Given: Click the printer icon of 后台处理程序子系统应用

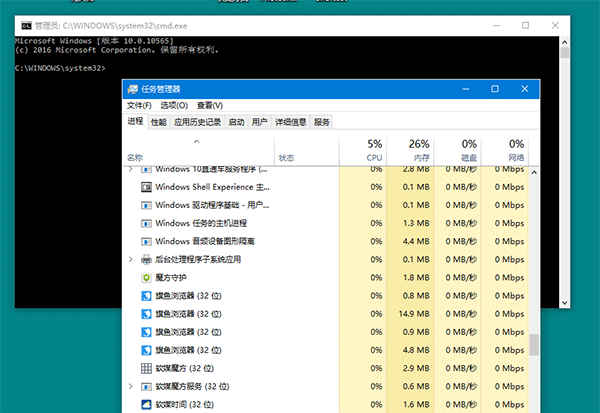Looking at the screenshot, I should coord(146,260).
